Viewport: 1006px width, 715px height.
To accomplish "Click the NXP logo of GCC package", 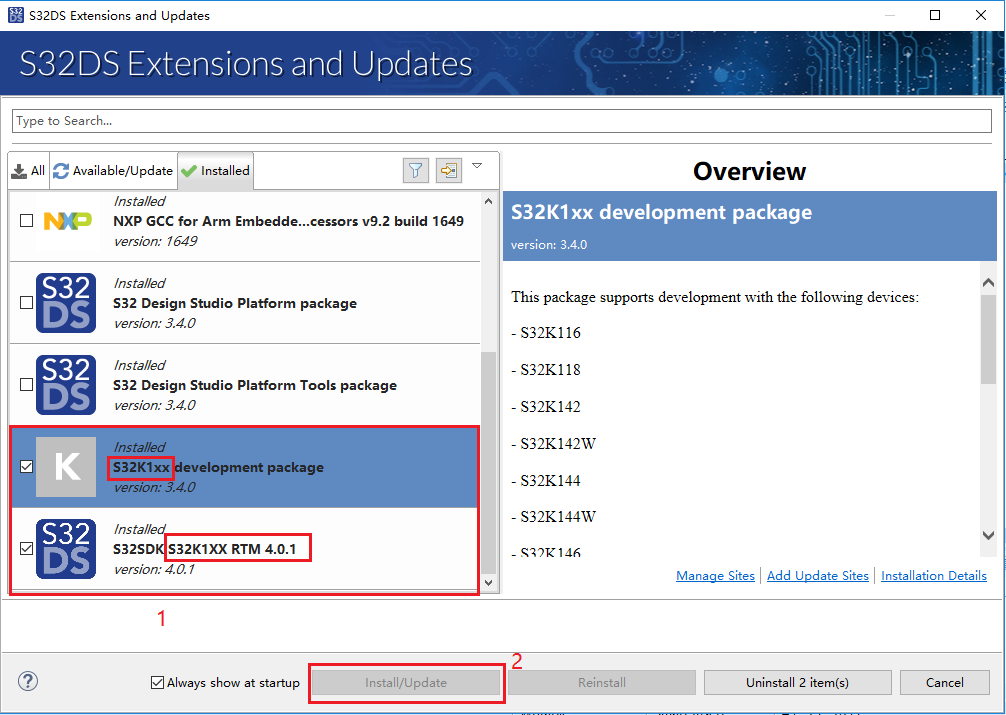I will (x=67, y=221).
